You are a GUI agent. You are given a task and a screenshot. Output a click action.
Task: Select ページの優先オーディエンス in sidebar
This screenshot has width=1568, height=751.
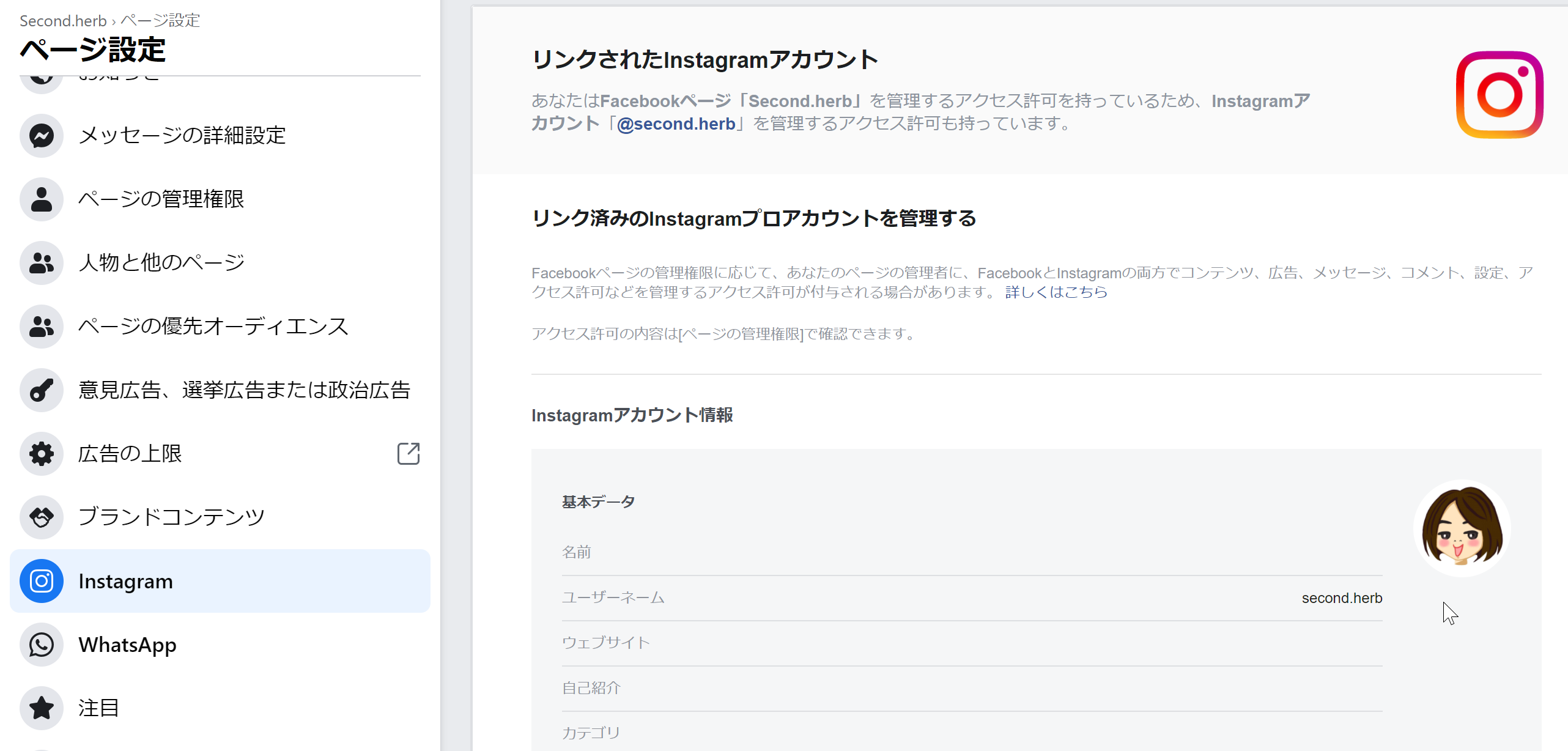220,327
